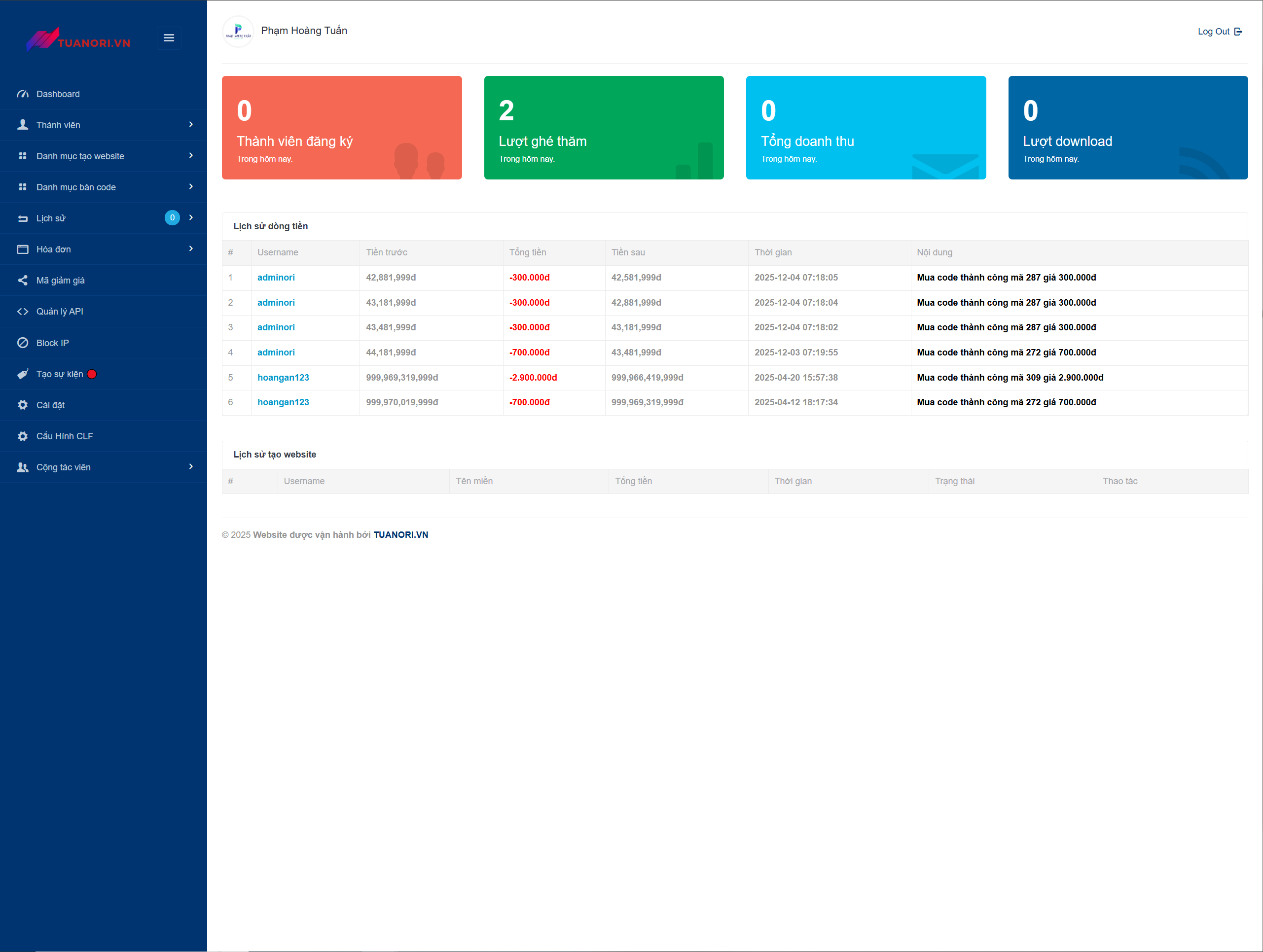Screen dimensions: 1263x952
Task: Toggle the hamburger sidebar menu button
Action: coord(169,37)
